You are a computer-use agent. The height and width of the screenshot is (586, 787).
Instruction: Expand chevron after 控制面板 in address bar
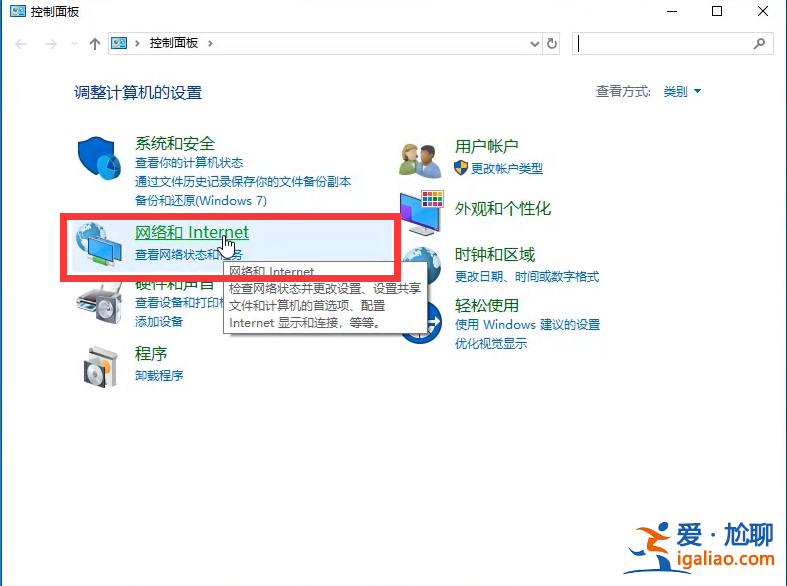(x=210, y=43)
